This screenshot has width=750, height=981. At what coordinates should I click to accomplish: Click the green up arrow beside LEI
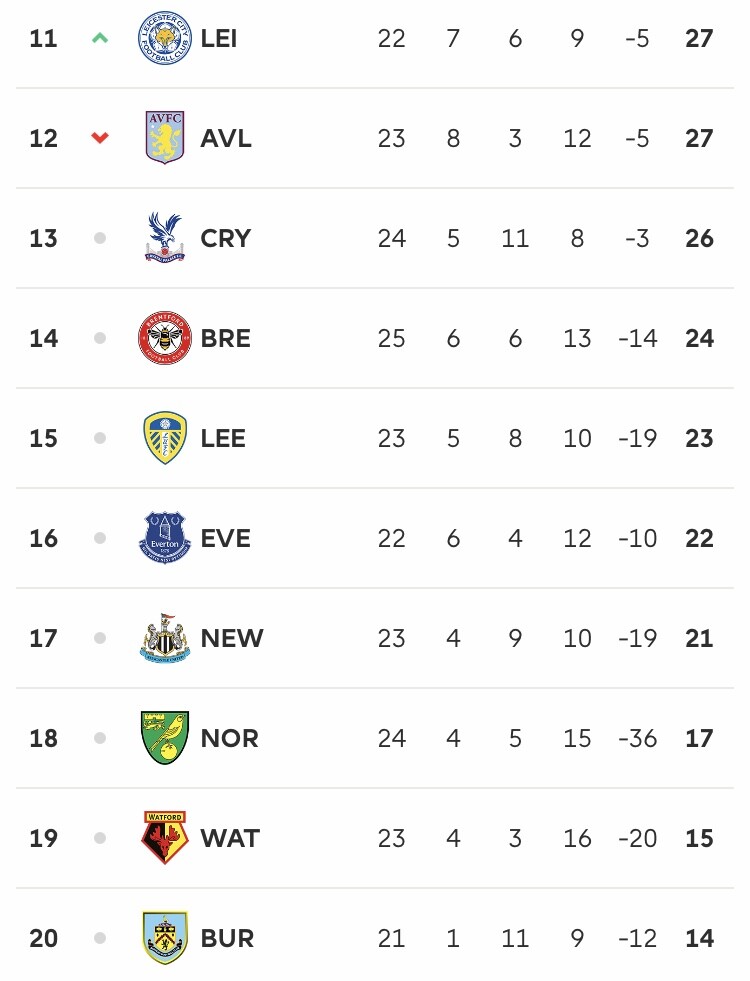click(x=100, y=38)
